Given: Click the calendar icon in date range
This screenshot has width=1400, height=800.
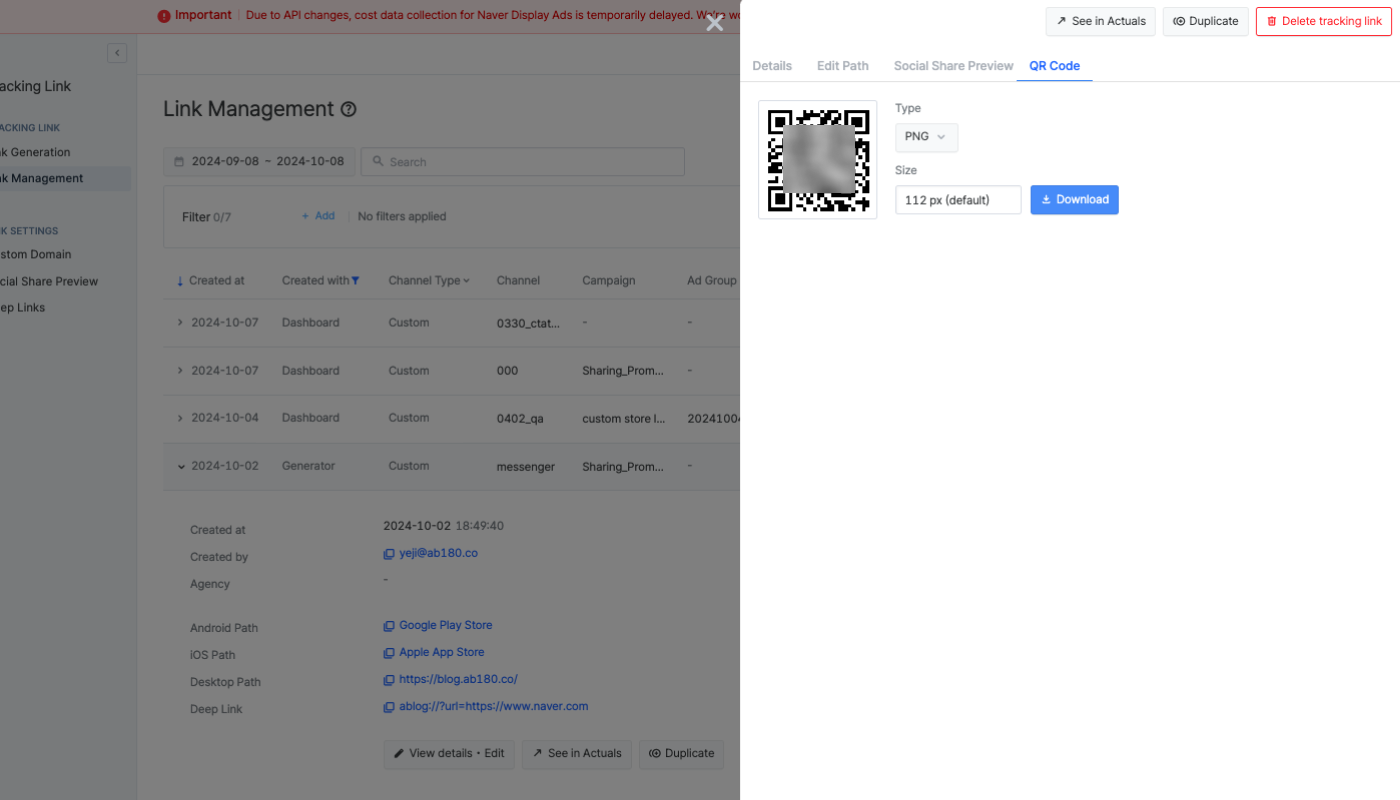Looking at the screenshot, I should pyautogui.click(x=179, y=162).
